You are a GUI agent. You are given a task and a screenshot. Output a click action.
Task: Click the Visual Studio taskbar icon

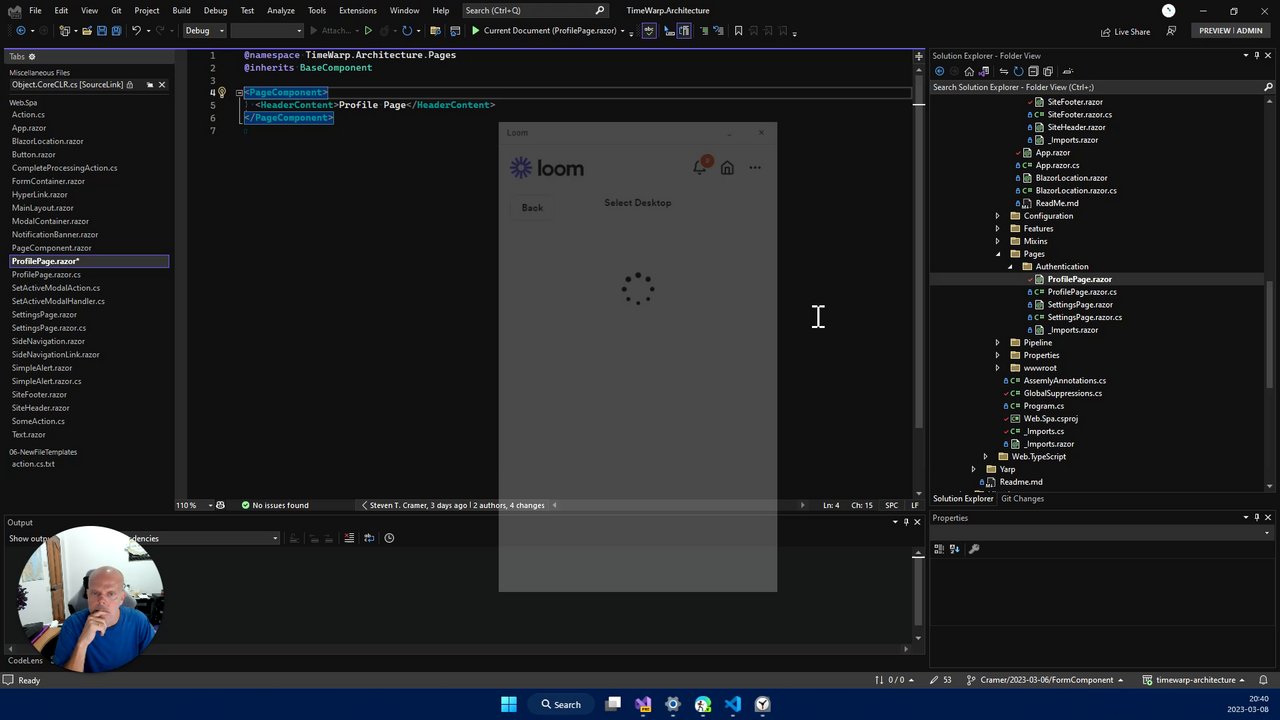pyautogui.click(x=643, y=704)
